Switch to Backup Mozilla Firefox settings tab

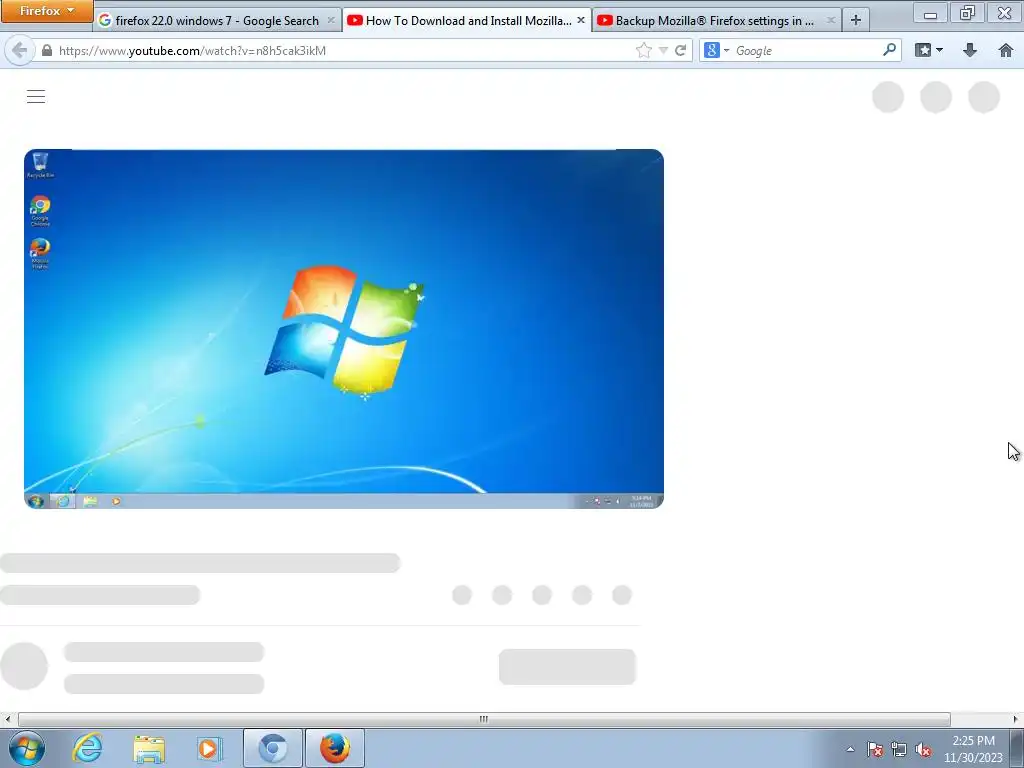point(717,20)
